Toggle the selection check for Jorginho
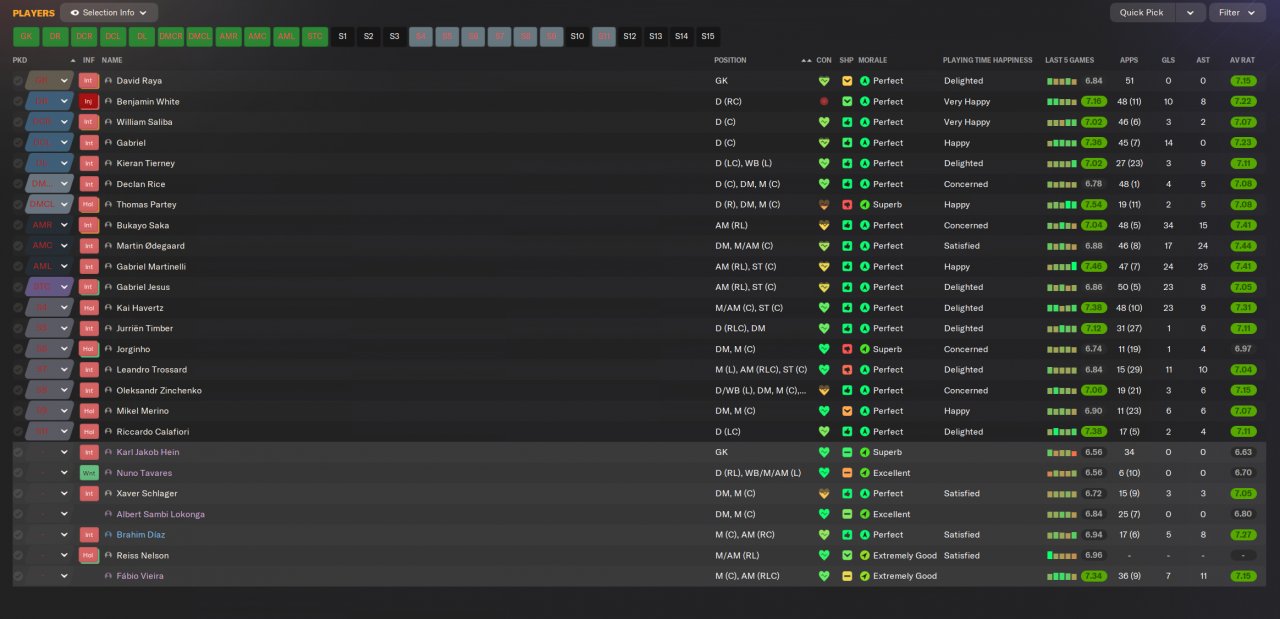This screenshot has width=1280, height=619. [x=18, y=349]
